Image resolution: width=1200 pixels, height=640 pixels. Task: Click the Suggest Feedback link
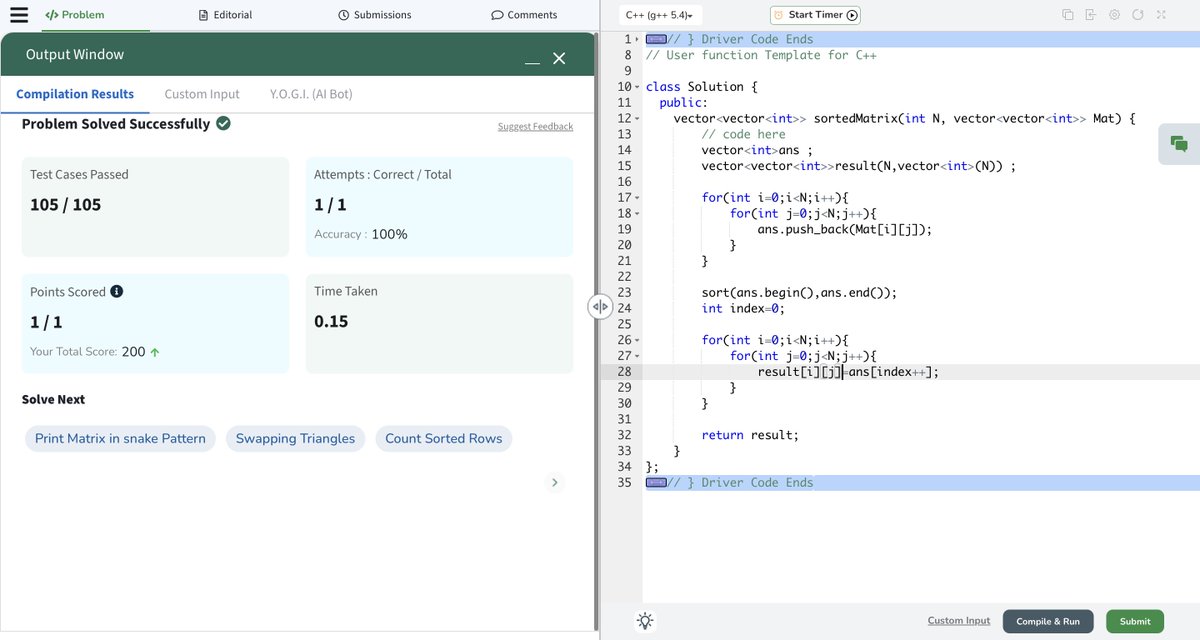click(535, 127)
